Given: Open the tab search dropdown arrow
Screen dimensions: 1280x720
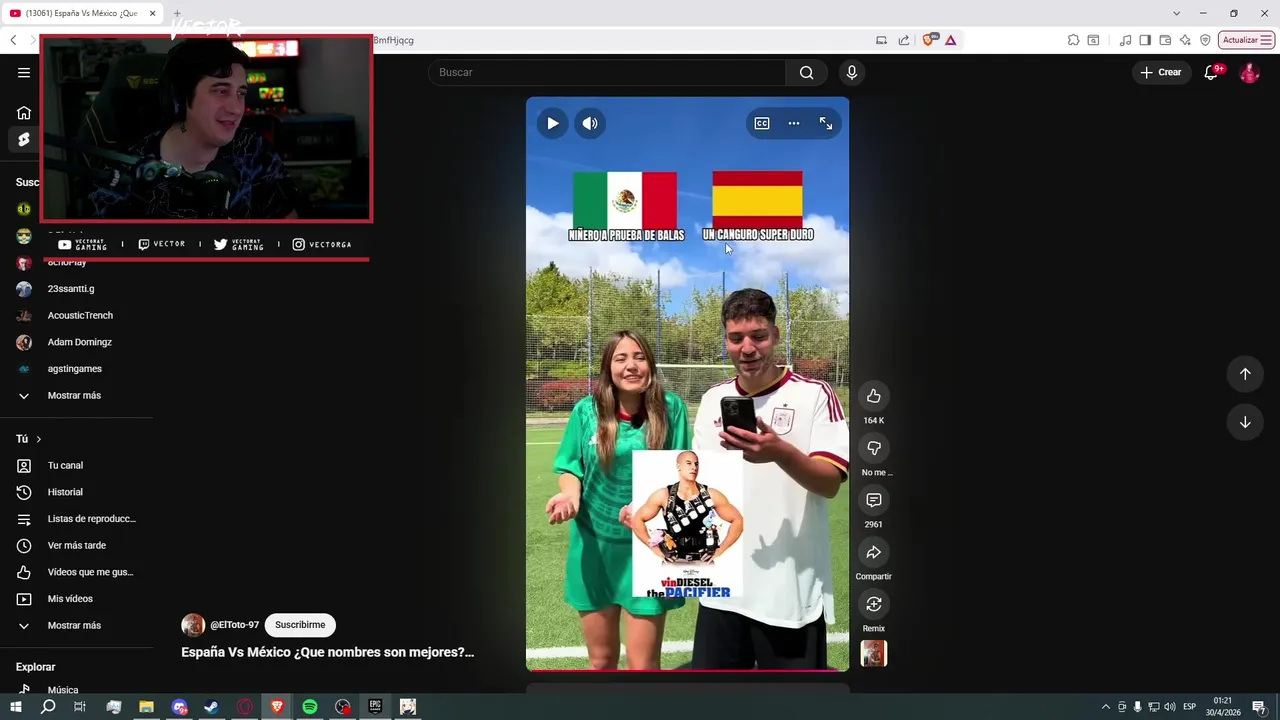Looking at the screenshot, I should [x=1175, y=13].
